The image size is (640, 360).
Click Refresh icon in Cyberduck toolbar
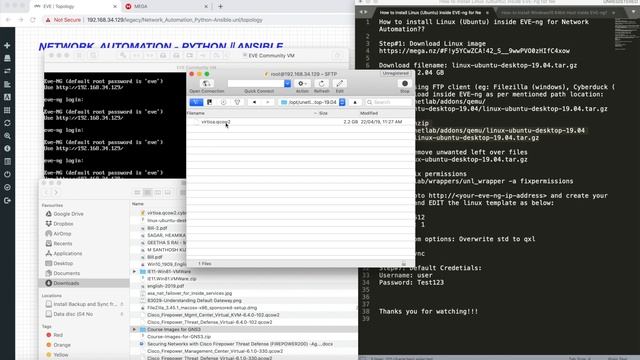322,83
